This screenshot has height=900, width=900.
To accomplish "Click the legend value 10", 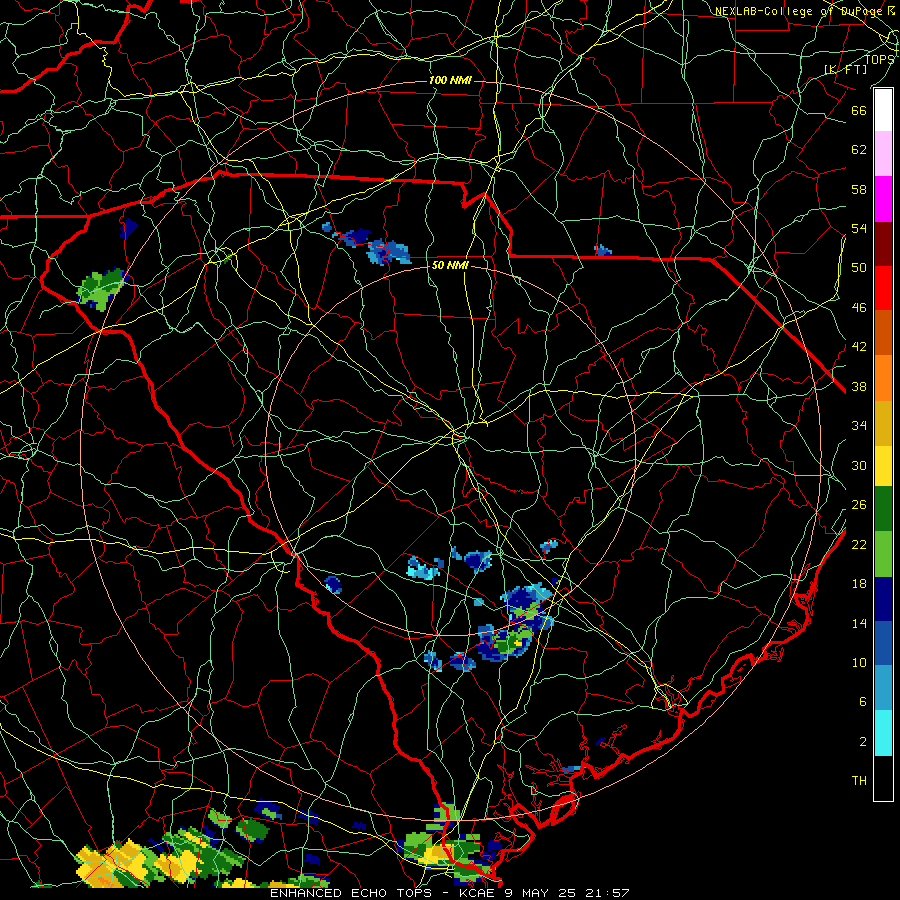I will (859, 663).
